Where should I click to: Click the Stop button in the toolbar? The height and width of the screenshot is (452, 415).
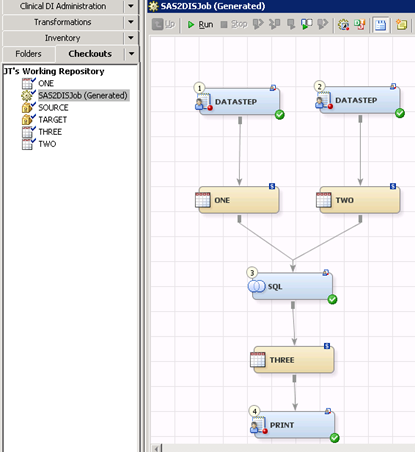(234, 24)
